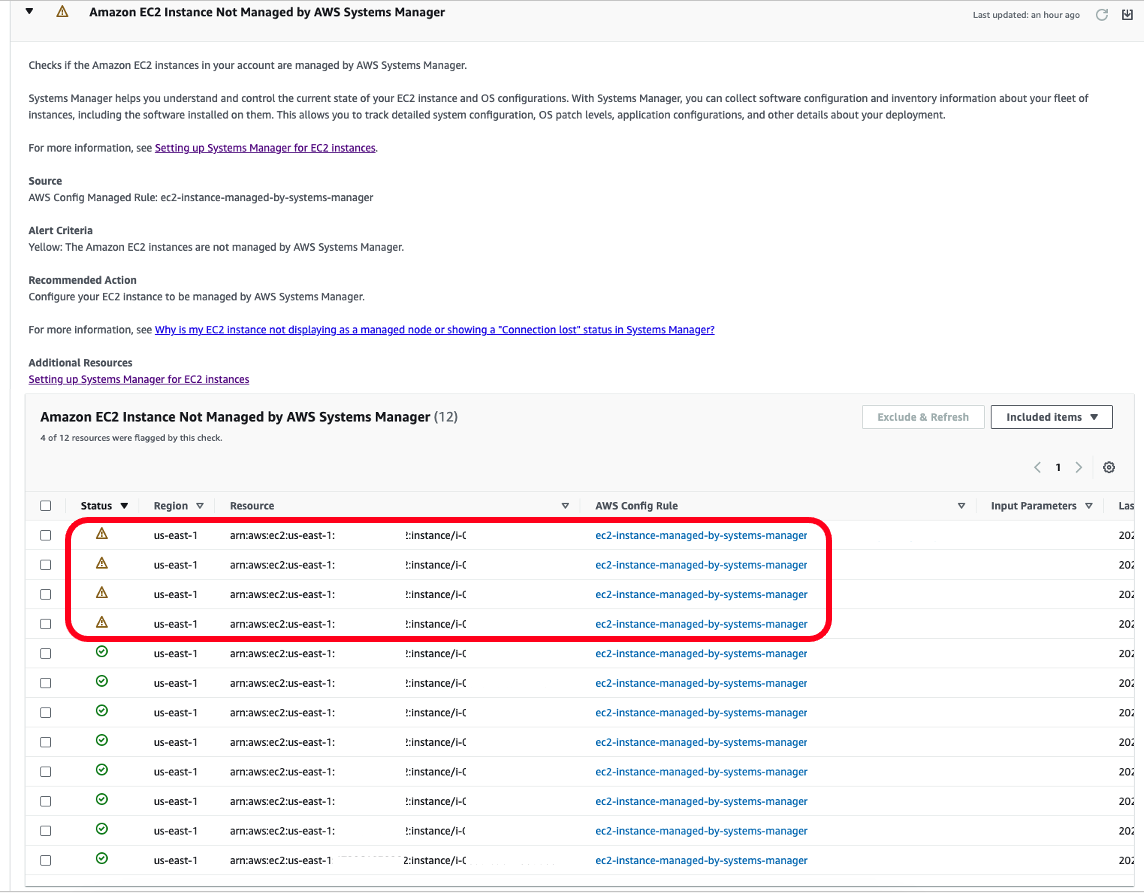Viewport: 1144px width, 893px height.
Task: Open the Setting up Systems Manager link in the For more information sentence
Action: pos(266,148)
